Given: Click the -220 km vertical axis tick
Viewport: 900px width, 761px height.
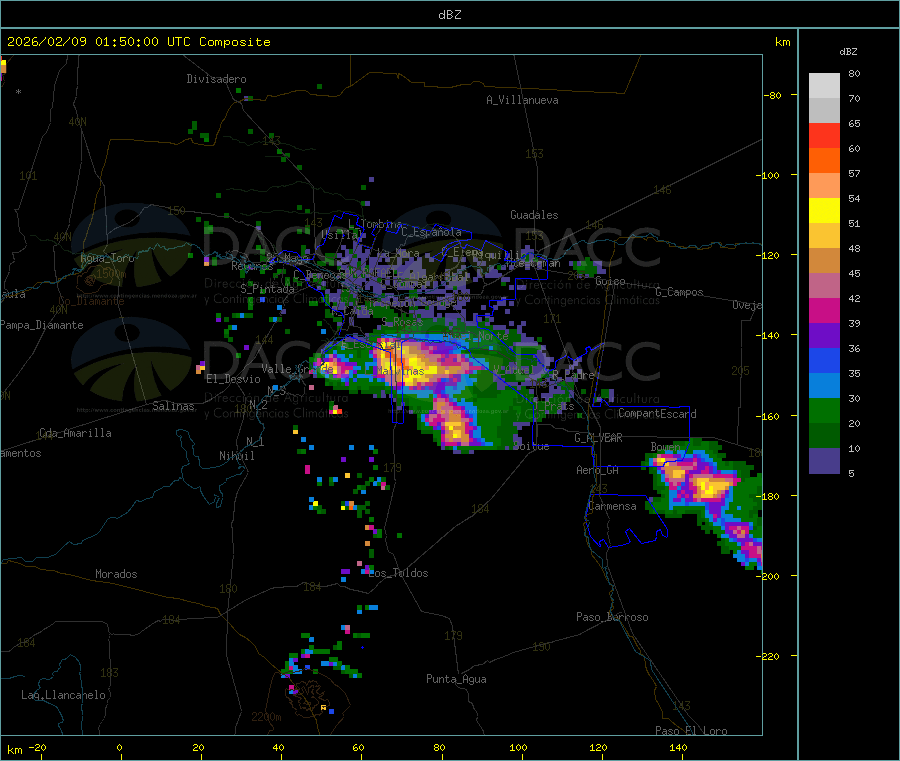Looking at the screenshot, I should point(767,656).
